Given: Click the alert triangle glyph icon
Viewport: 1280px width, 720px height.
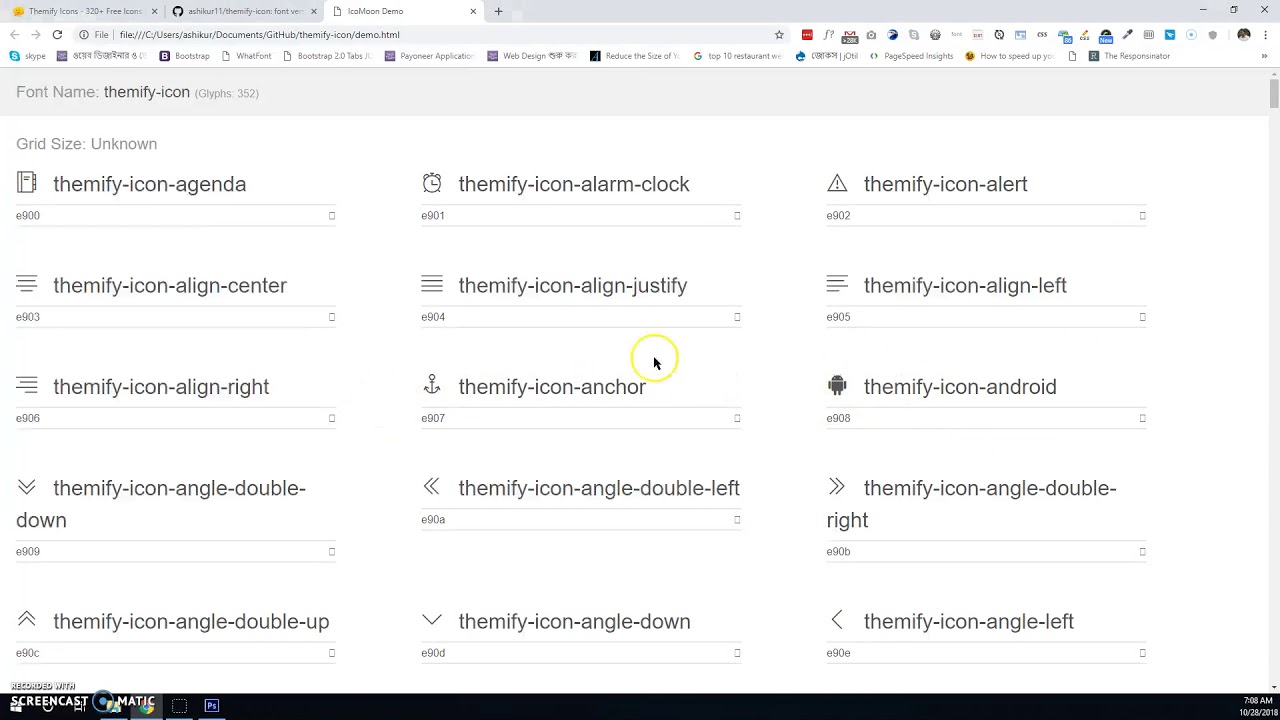Looking at the screenshot, I should (837, 183).
